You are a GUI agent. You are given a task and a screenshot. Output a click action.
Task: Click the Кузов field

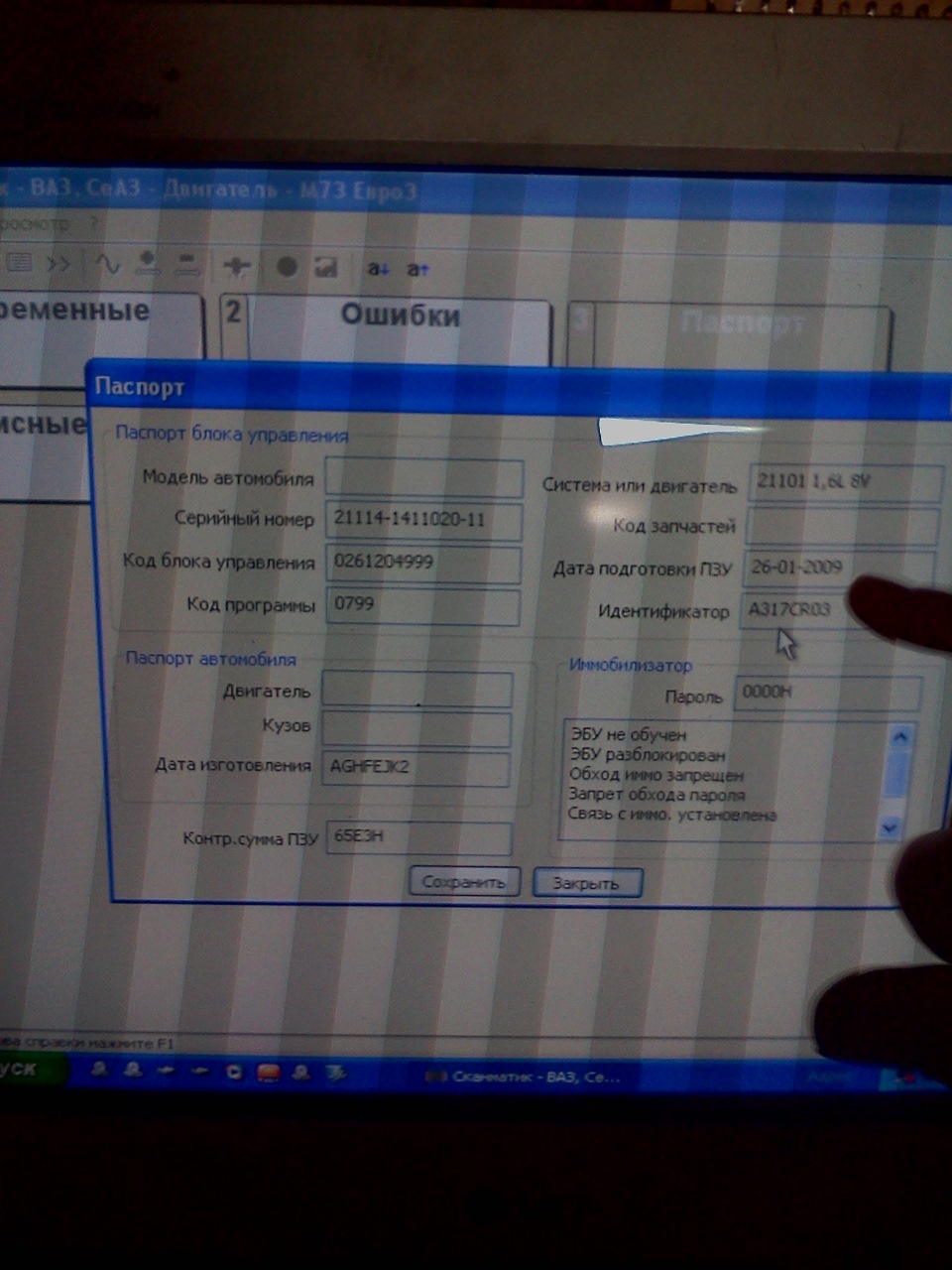416,728
